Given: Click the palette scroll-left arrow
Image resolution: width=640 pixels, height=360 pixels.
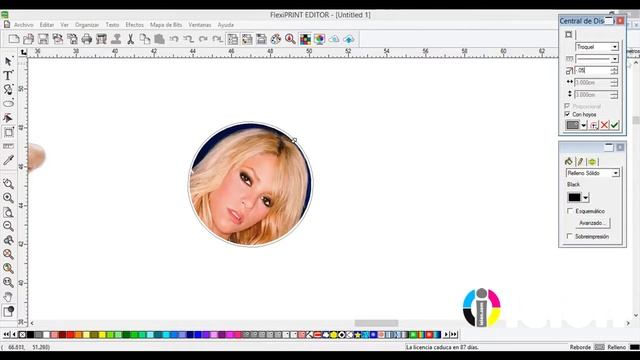Looking at the screenshot, I should tap(14, 335).
